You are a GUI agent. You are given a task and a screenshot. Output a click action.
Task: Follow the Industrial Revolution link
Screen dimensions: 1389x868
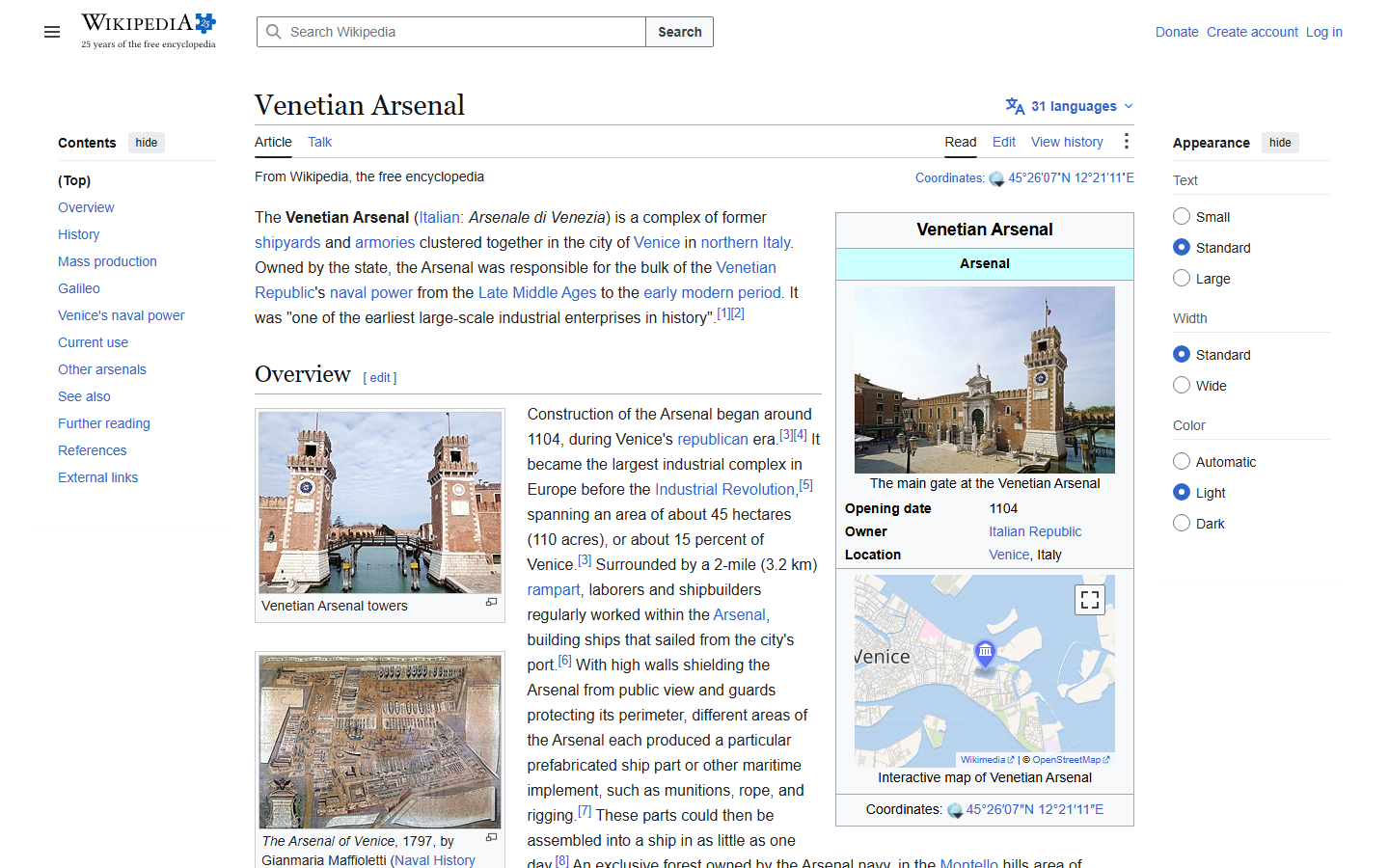tap(724, 489)
